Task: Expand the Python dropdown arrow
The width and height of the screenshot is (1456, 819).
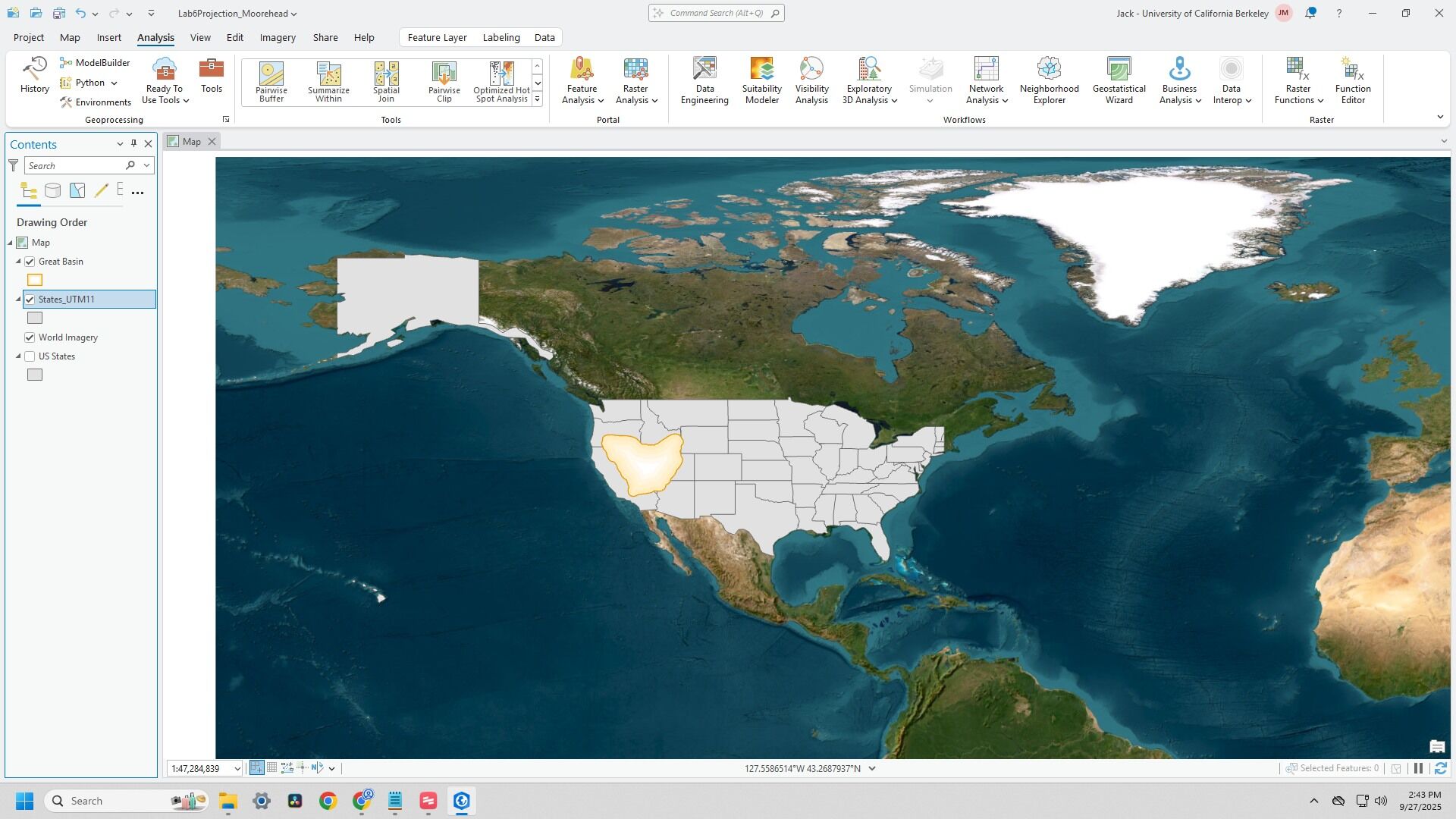Action: tap(114, 83)
